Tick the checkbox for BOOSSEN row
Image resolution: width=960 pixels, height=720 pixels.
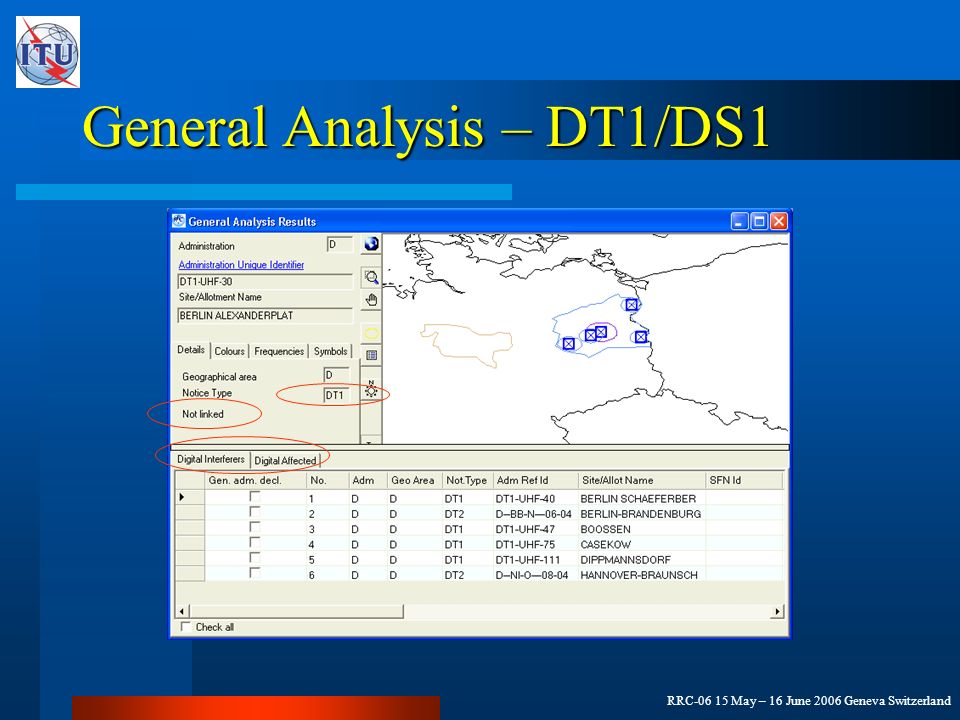click(255, 527)
